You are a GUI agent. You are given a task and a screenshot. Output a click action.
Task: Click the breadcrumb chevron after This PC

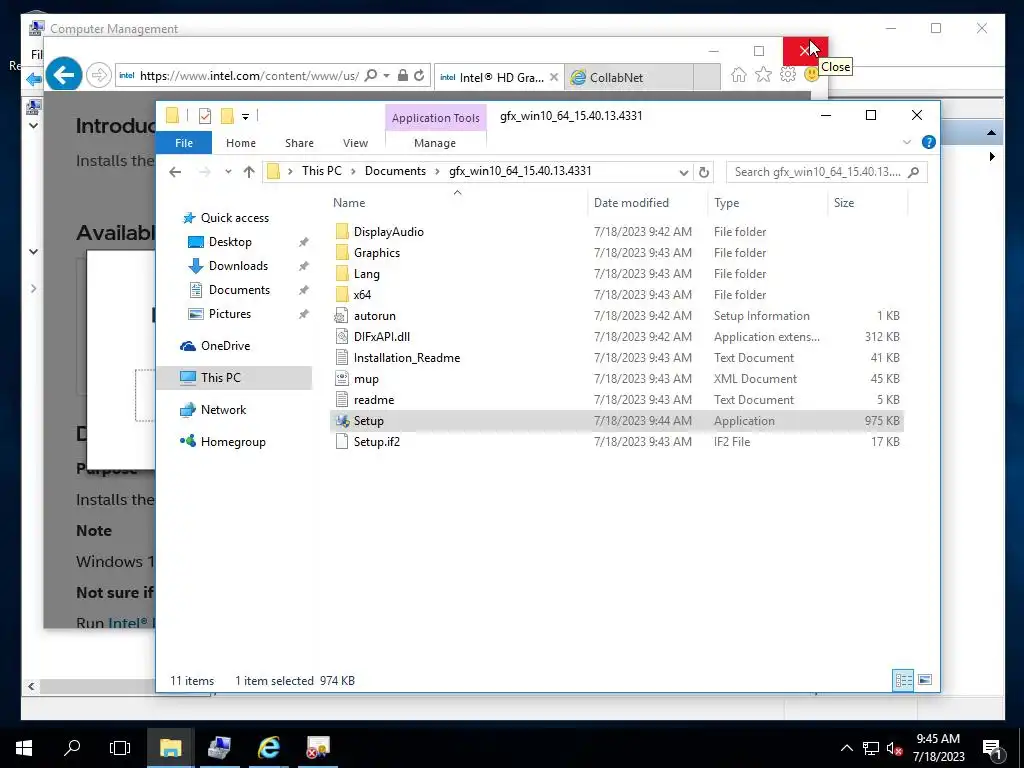point(353,171)
